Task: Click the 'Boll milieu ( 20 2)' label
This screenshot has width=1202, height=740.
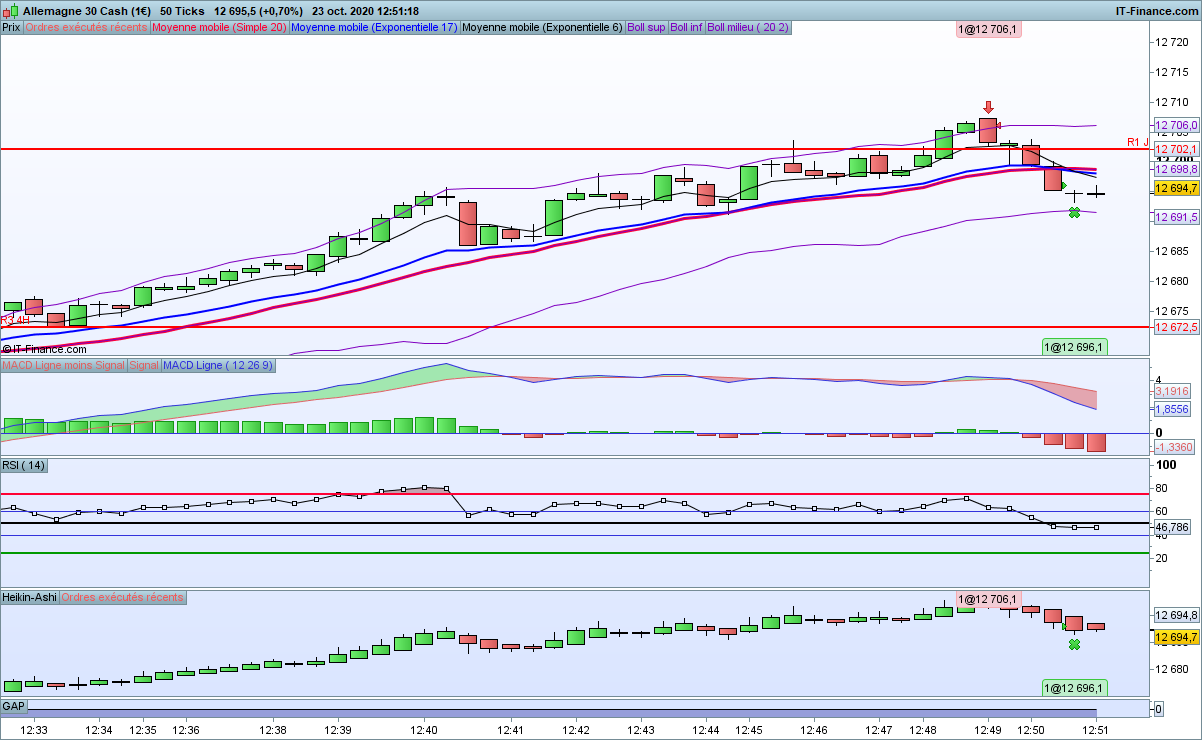Action: click(748, 28)
